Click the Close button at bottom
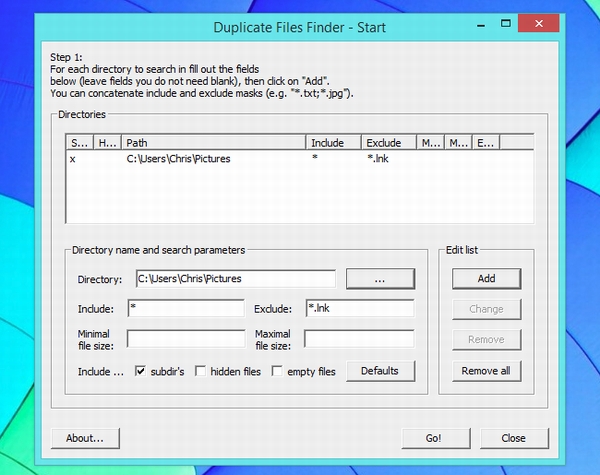Viewport: 600px width, 475px height. tap(514, 438)
